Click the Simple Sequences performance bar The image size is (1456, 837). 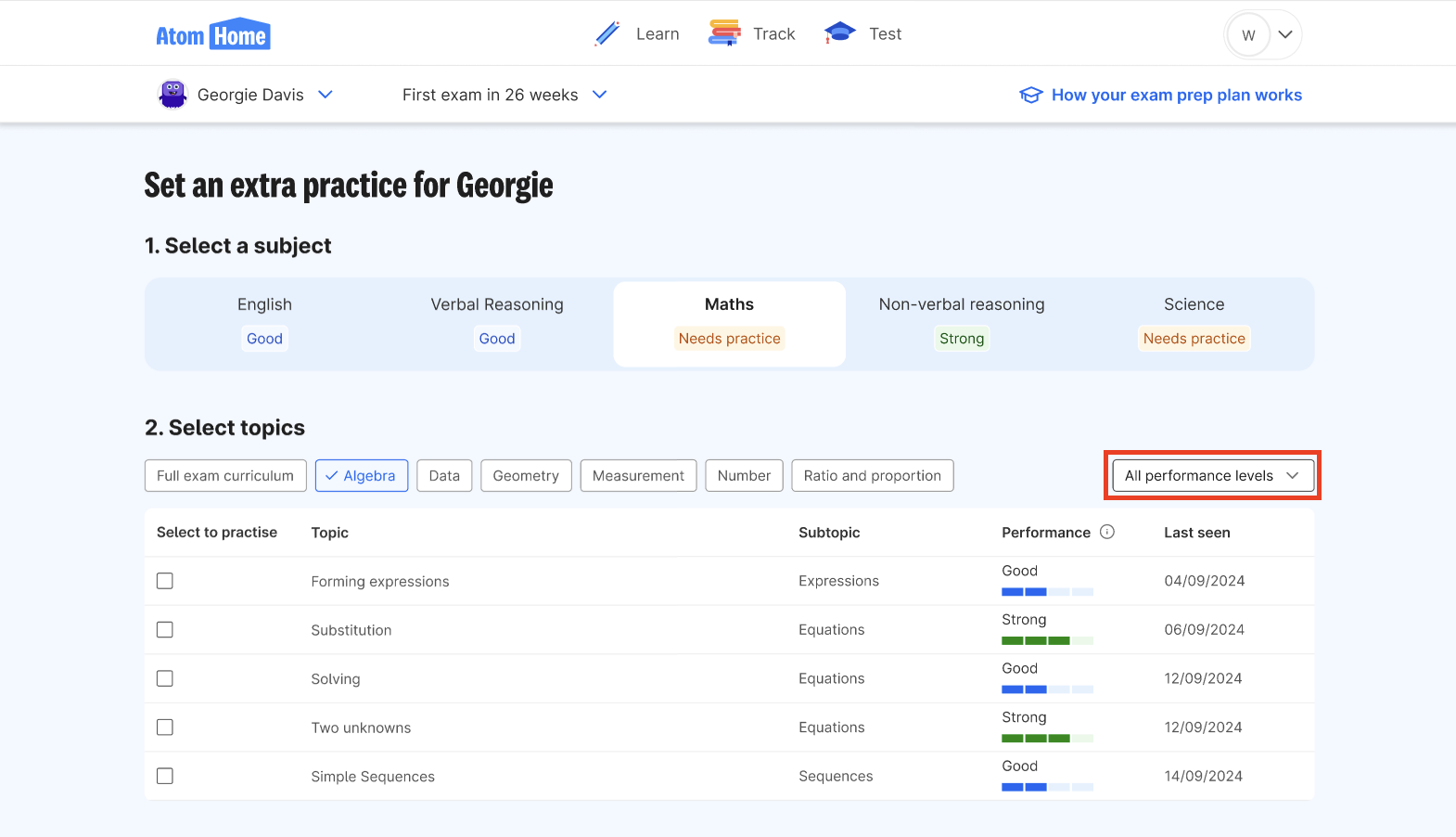(x=1047, y=787)
